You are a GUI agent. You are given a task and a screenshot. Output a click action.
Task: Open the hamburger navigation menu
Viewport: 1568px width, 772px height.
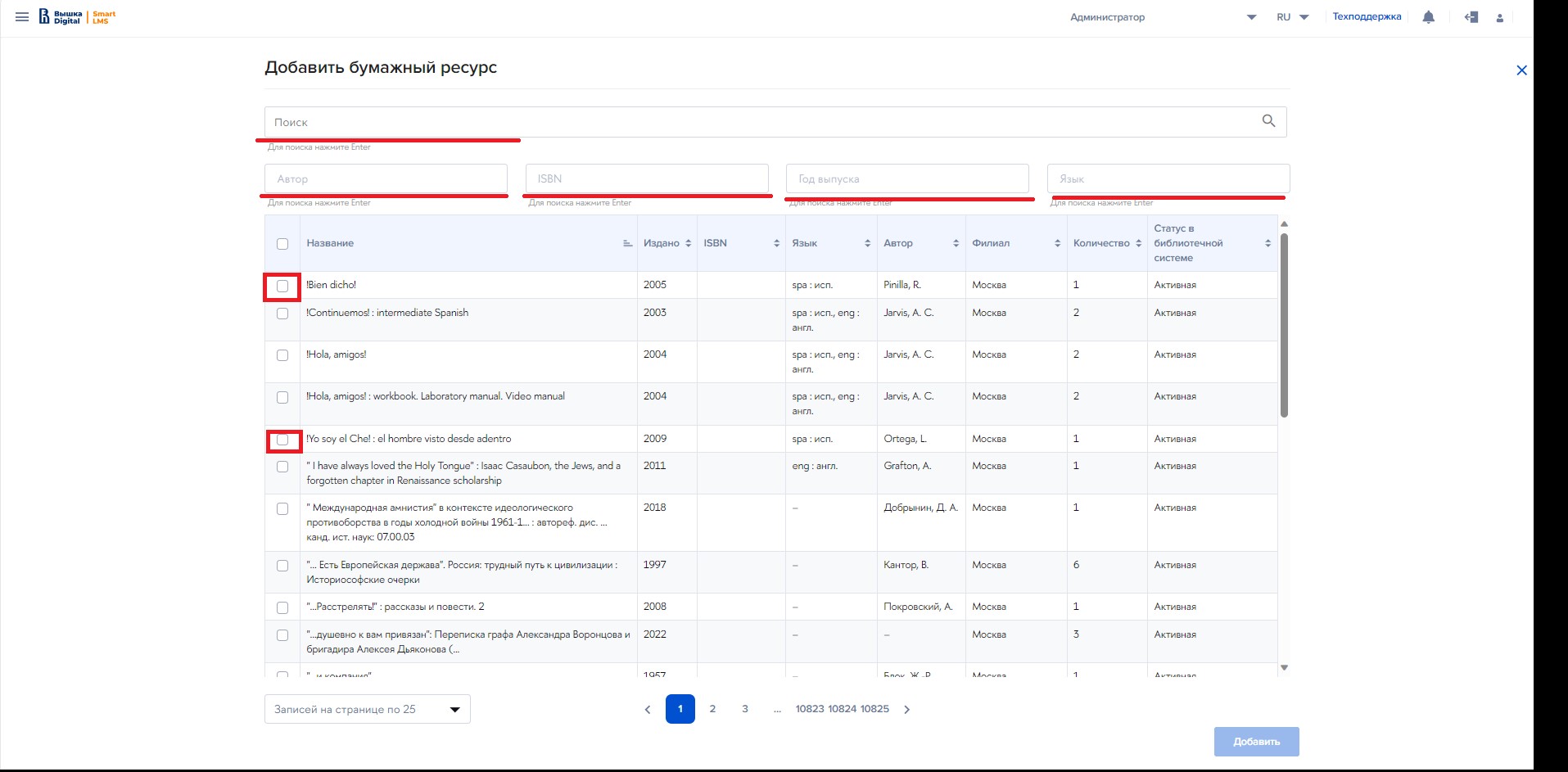22,17
